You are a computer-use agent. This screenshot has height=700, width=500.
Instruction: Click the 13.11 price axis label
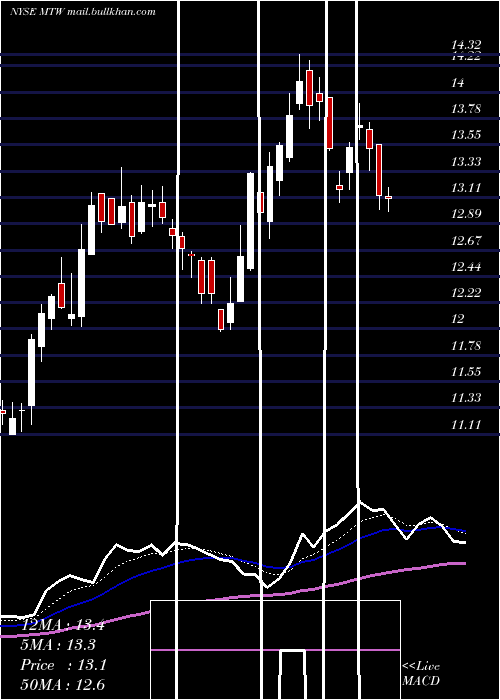[466, 188]
